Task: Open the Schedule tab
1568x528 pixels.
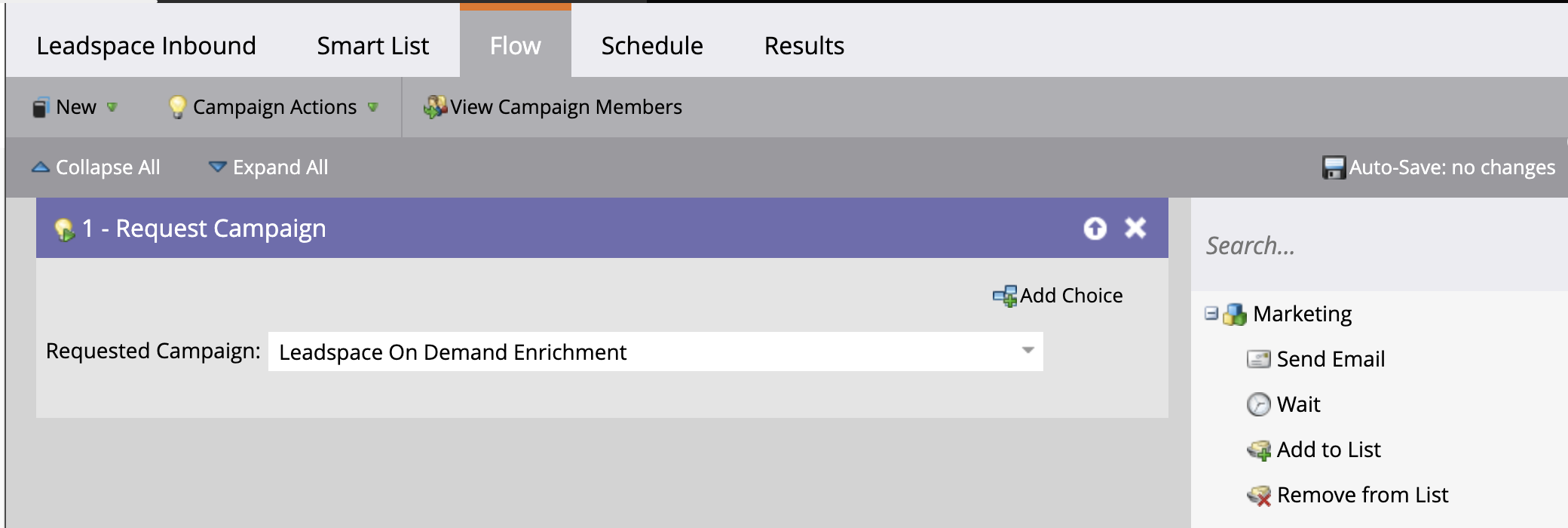Action: 652,45
